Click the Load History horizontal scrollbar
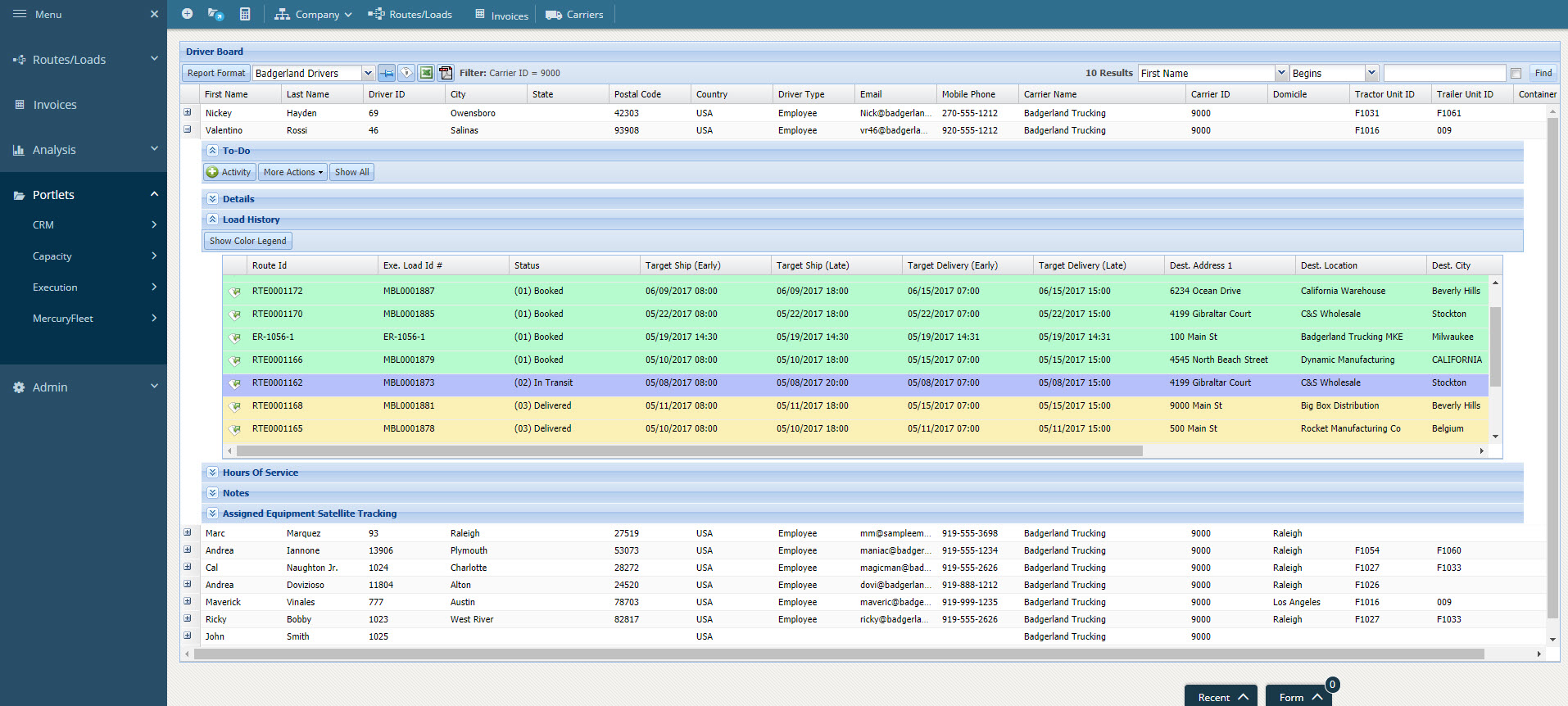The height and width of the screenshot is (706, 1568). pyautogui.click(x=689, y=451)
